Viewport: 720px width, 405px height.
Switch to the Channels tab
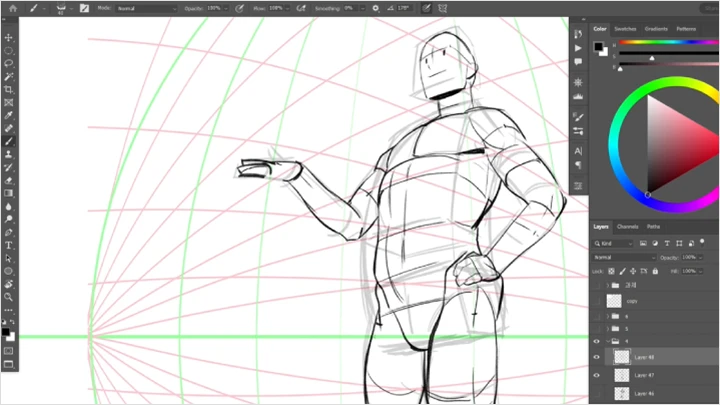[627, 227]
